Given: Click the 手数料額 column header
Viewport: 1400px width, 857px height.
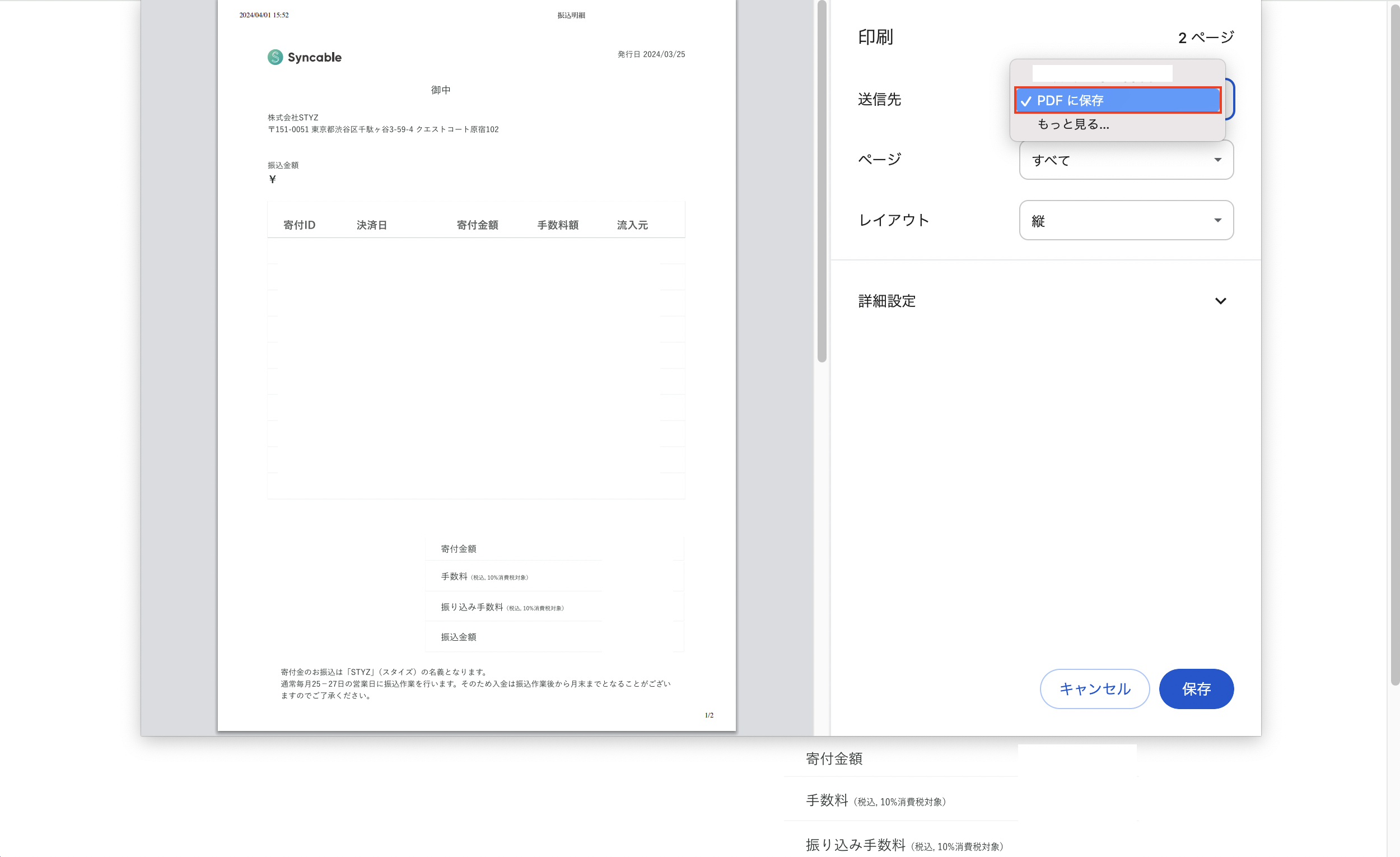Looking at the screenshot, I should [558, 225].
